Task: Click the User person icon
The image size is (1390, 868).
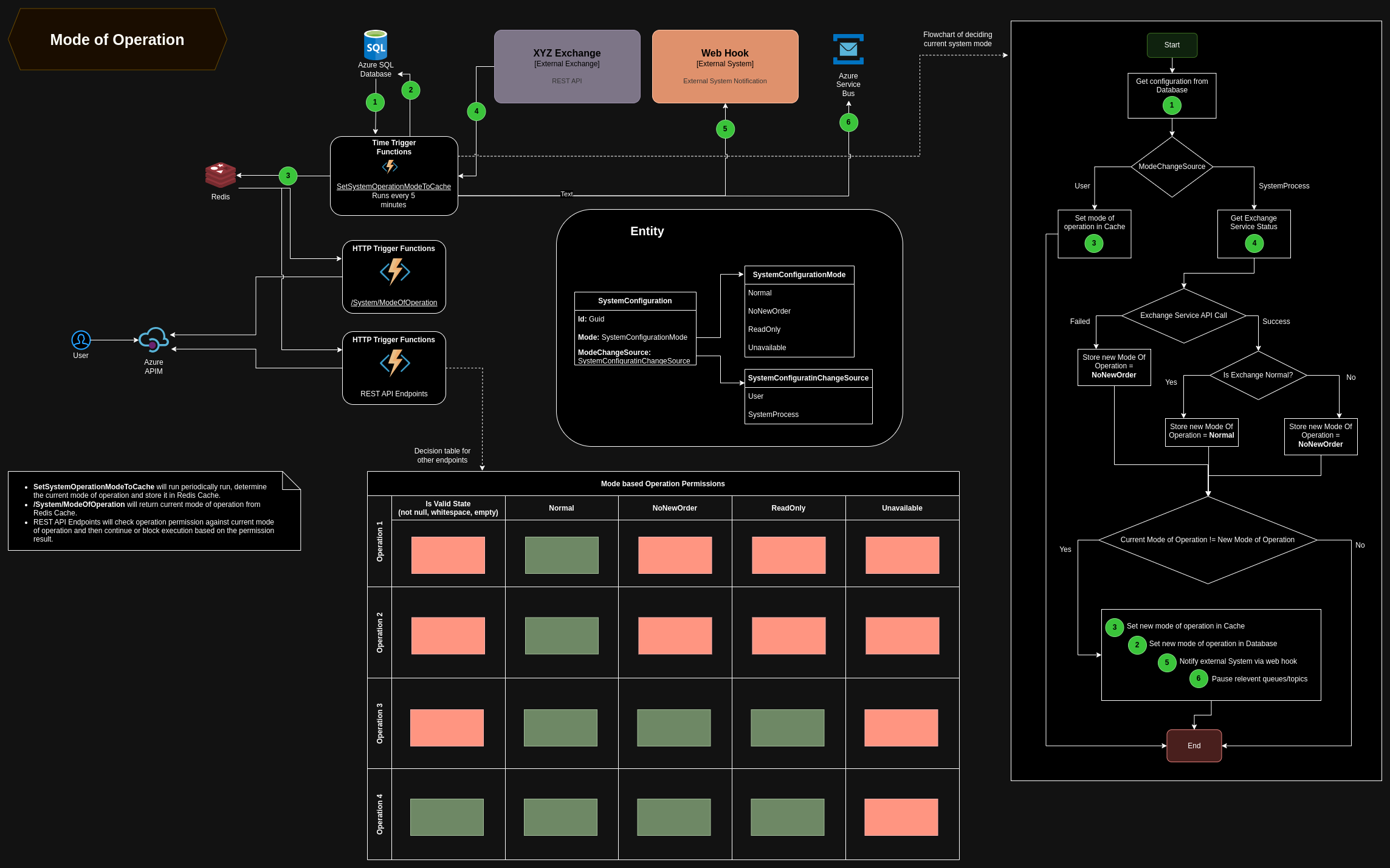Action: [81, 340]
